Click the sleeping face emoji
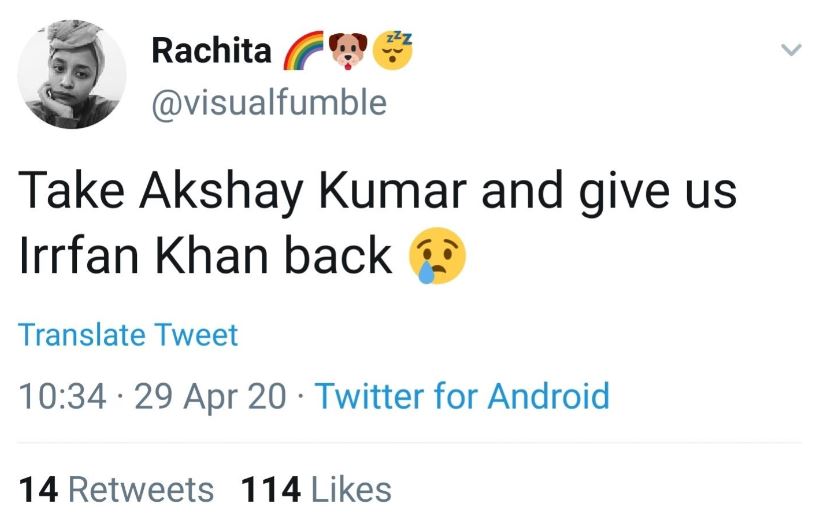This screenshot has width=813, height=525. [392, 50]
